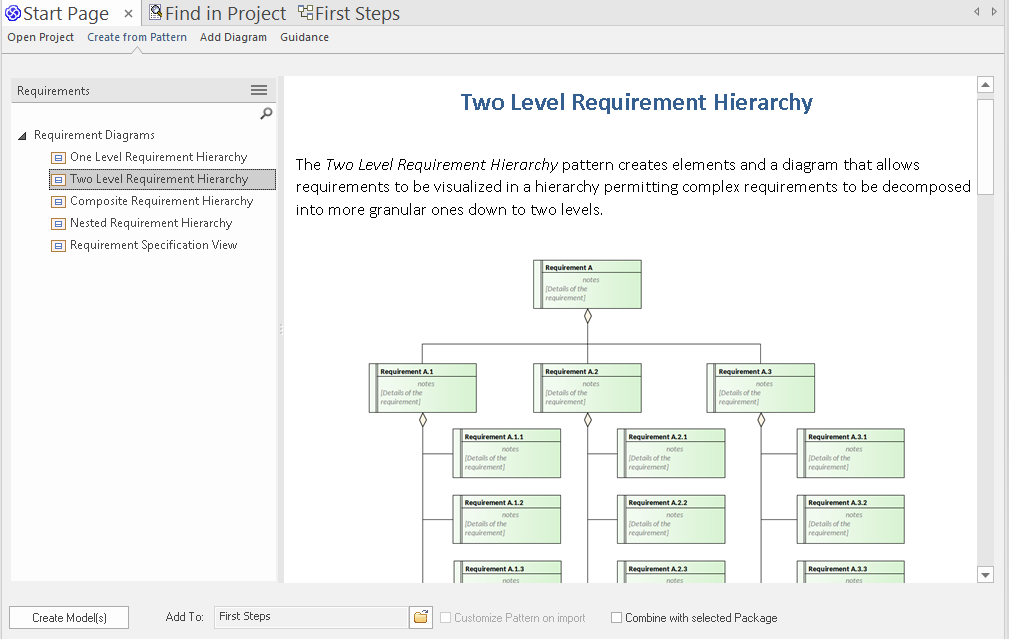The width and height of the screenshot is (1009, 639).
Task: Toggle Customize Pattern on import checkbox
Action: (x=446, y=618)
